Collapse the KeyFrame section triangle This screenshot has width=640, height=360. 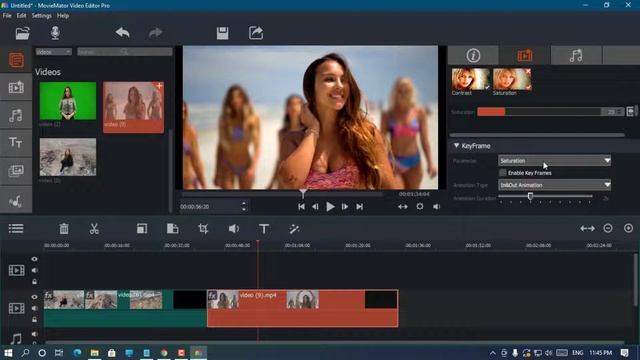click(x=456, y=146)
